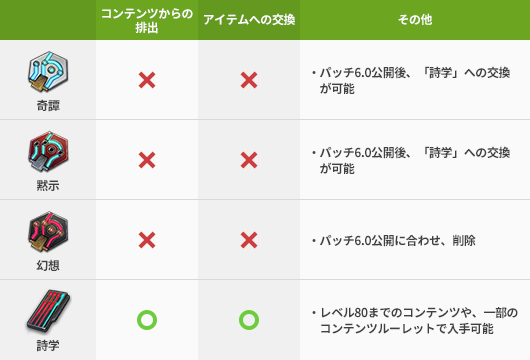Click the 奇譚 label under the icon
This screenshot has width=530, height=360.
[x=48, y=106]
